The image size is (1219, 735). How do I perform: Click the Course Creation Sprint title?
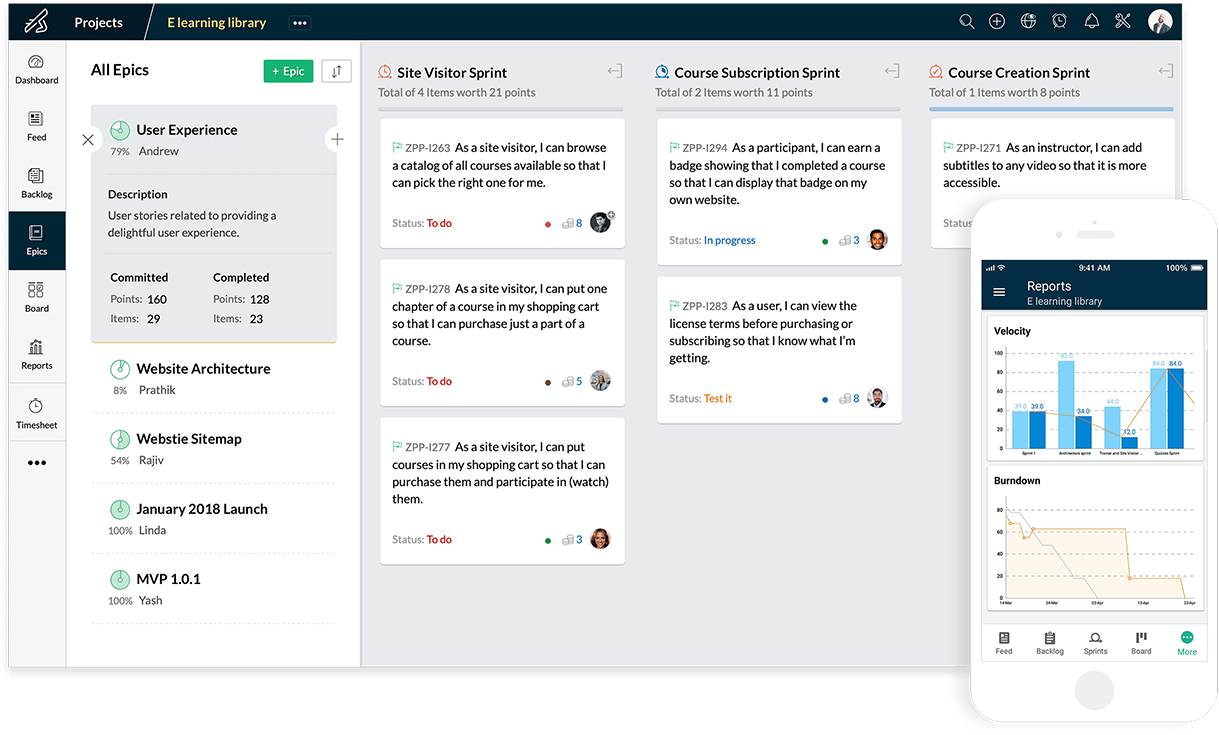[1019, 72]
